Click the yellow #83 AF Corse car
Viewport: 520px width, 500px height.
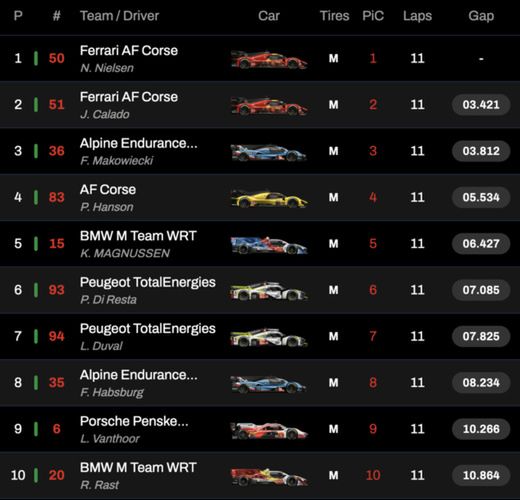pyautogui.click(x=269, y=198)
